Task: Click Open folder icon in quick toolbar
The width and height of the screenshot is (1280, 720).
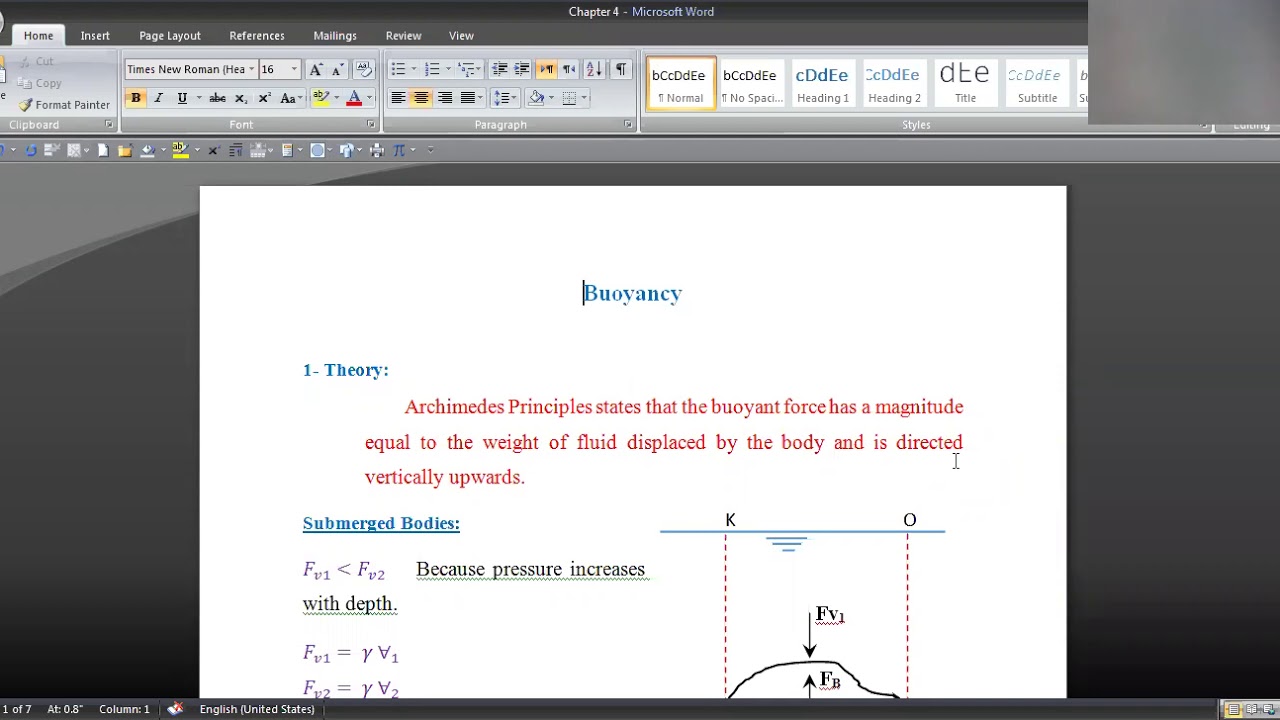Action: 124,150
